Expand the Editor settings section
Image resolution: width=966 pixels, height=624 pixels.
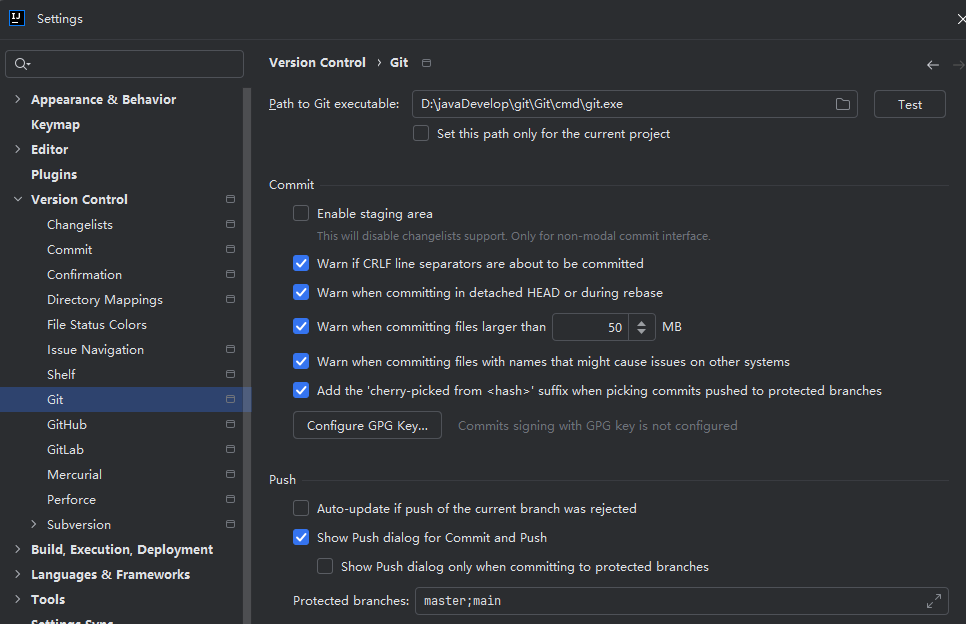click(x=18, y=149)
